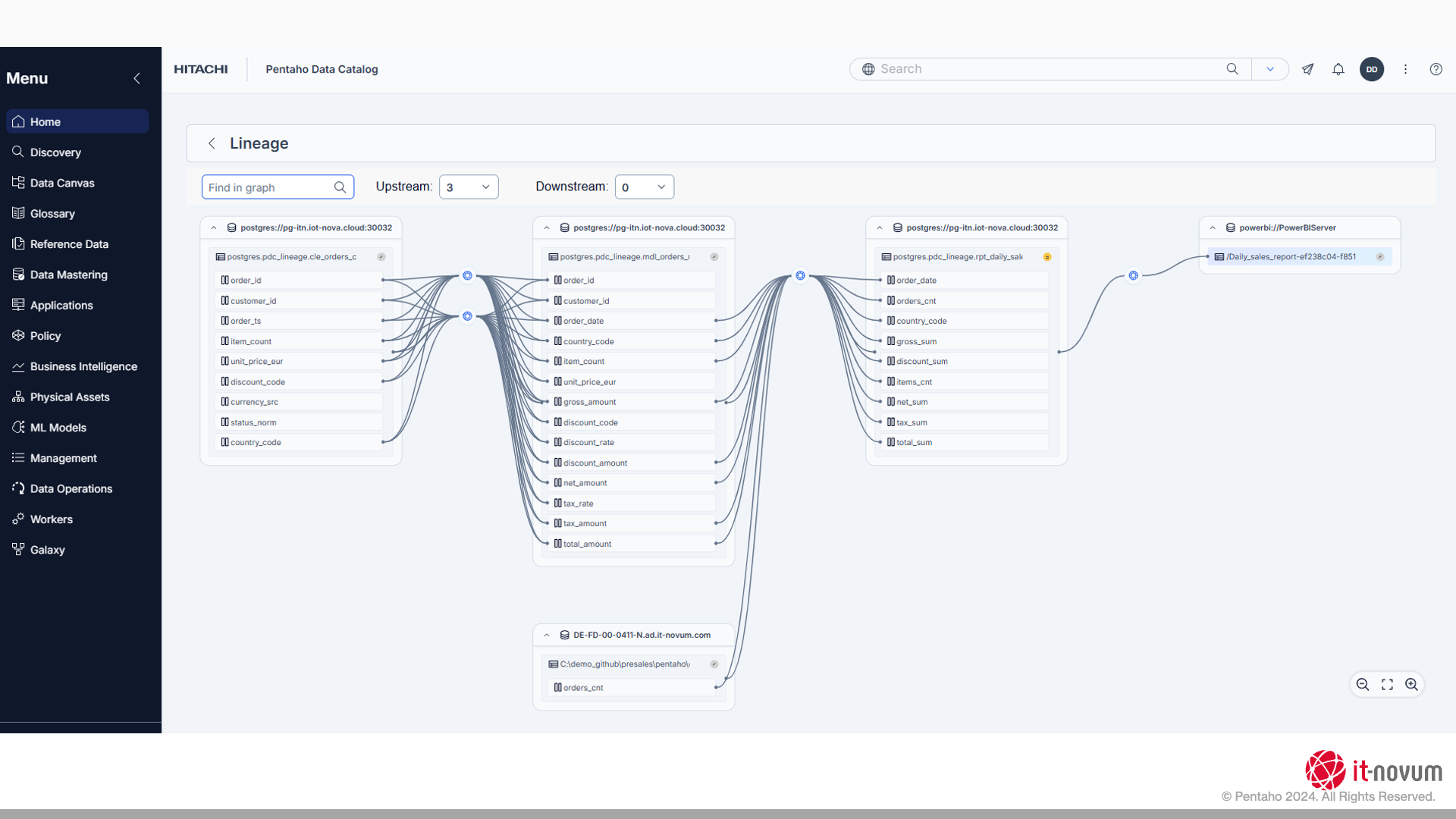Click the fit-to-screen icon
The width and height of the screenshot is (1456, 819).
tap(1387, 685)
